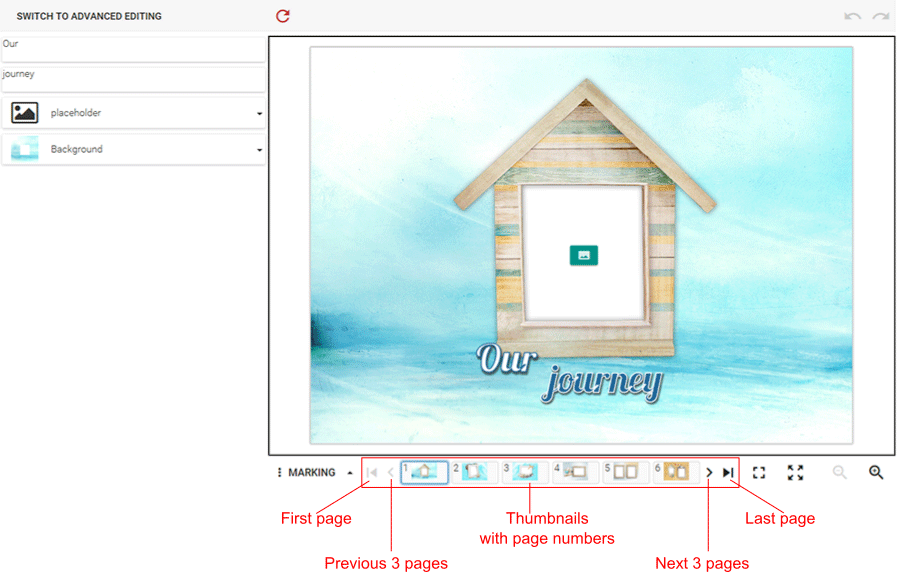Select page 6 thumbnail
The width and height of the screenshot is (897, 572).
(676, 472)
